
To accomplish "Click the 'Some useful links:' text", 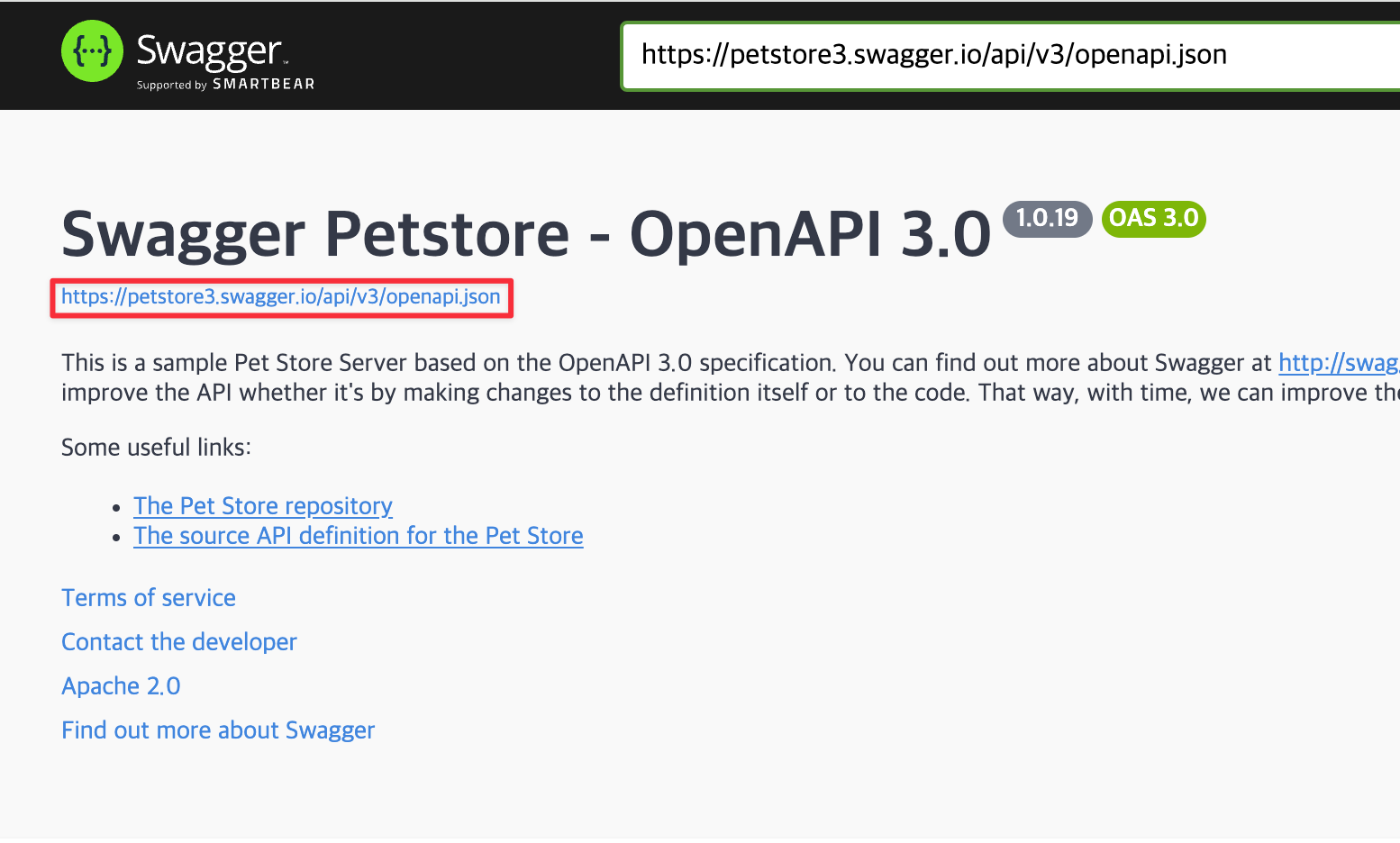I will tap(156, 448).
